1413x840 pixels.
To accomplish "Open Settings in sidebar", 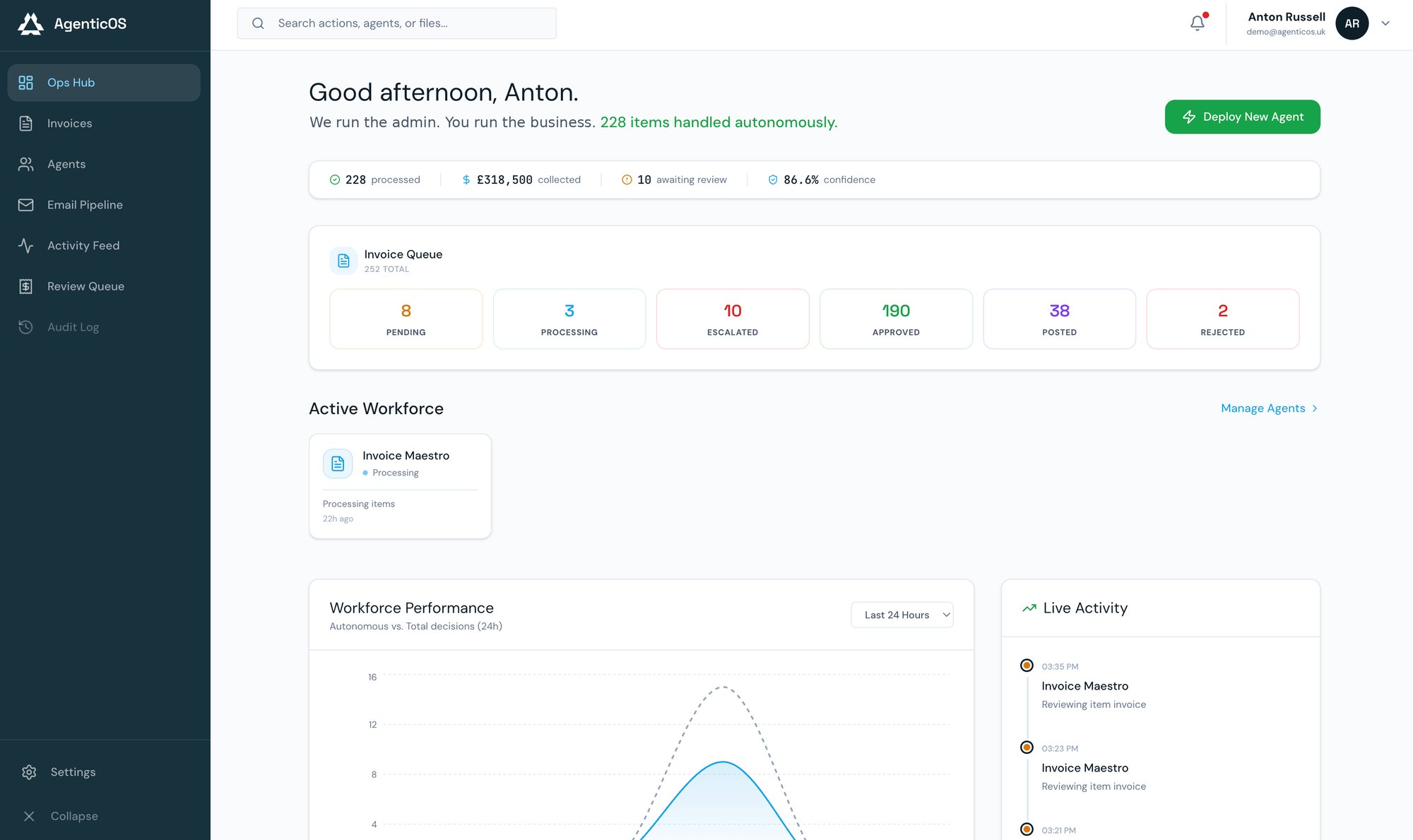I will click(x=104, y=772).
